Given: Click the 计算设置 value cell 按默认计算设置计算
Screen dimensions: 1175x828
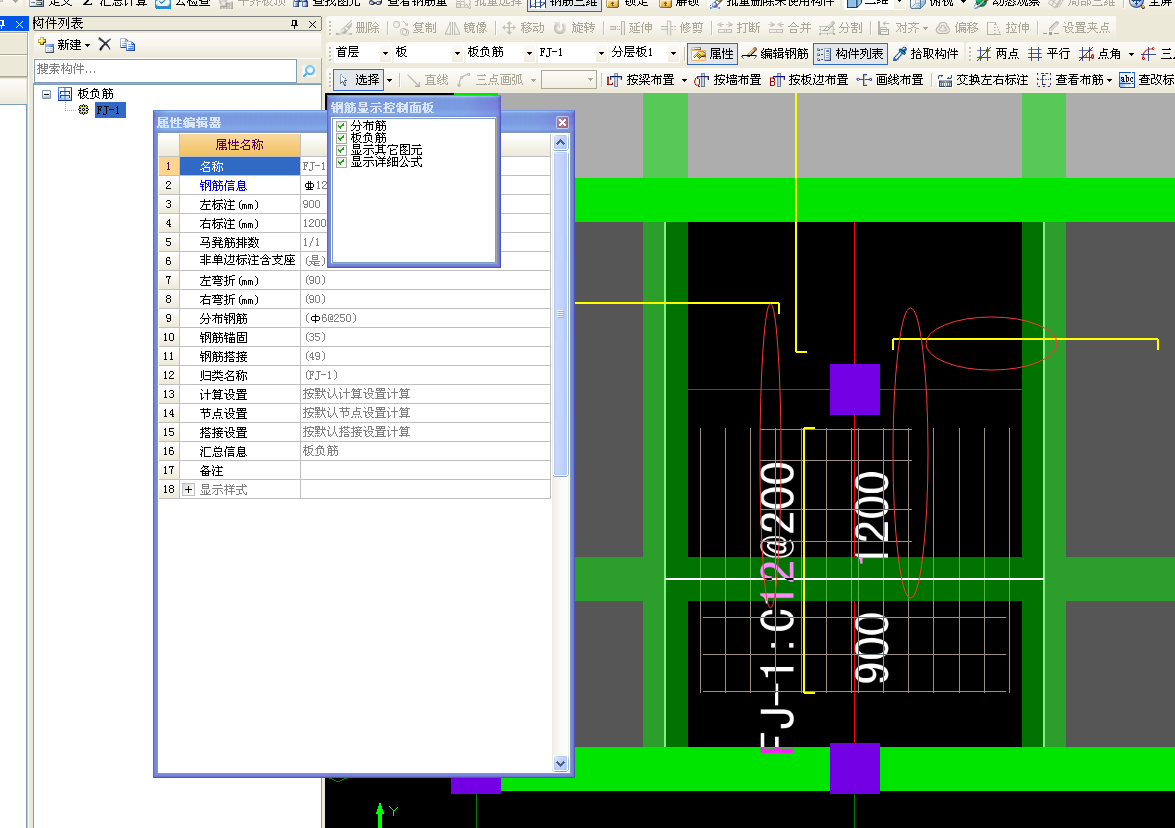Looking at the screenshot, I should point(425,393).
